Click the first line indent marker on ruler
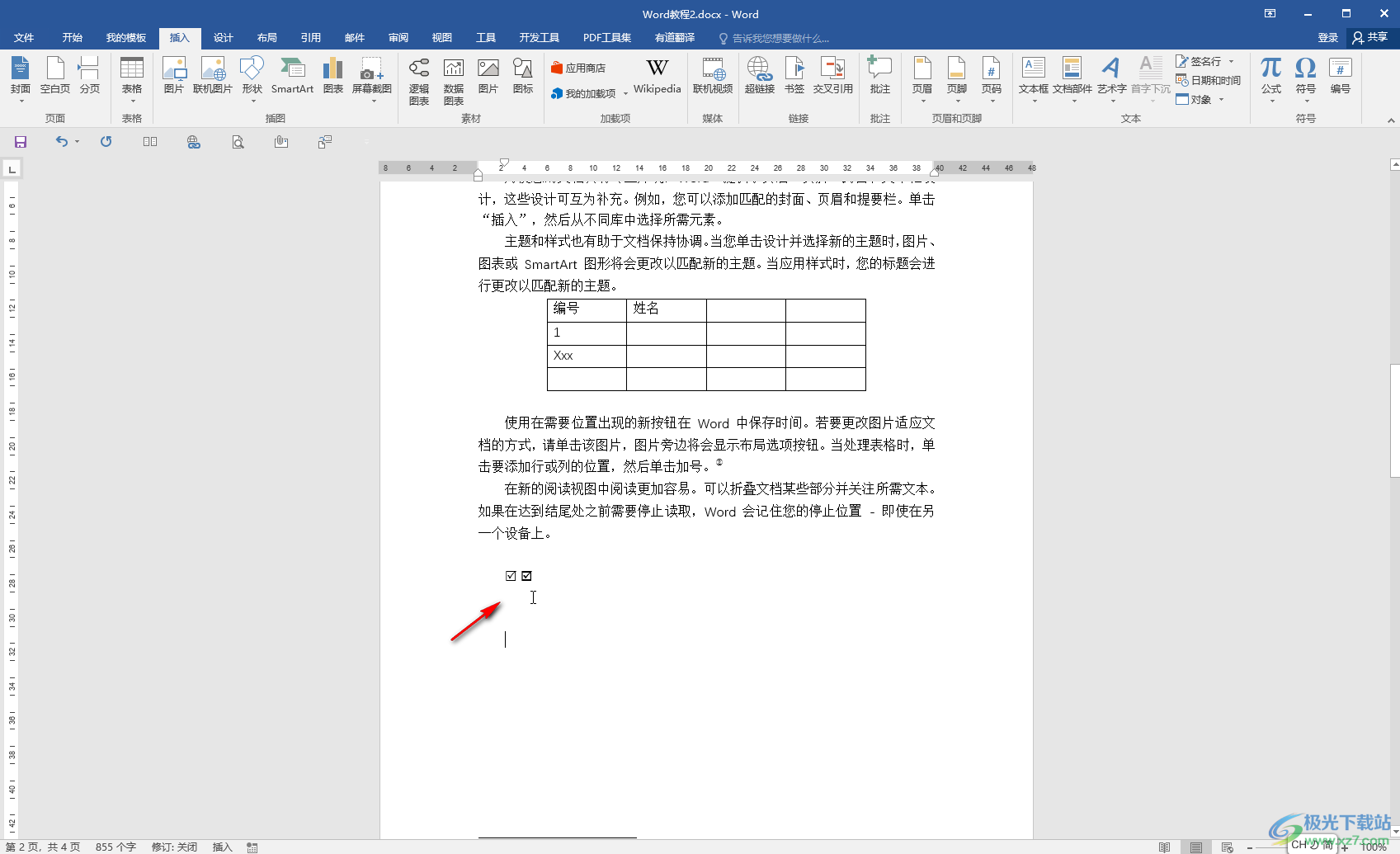 point(504,163)
